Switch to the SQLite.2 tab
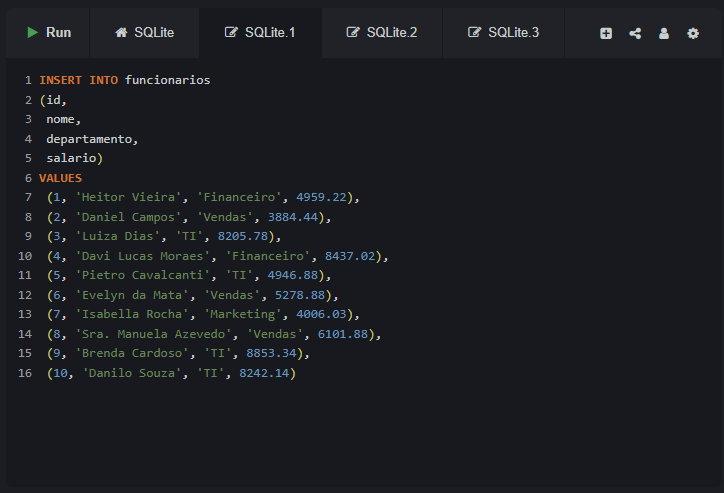Screen dimensions: 724x493 382,33
